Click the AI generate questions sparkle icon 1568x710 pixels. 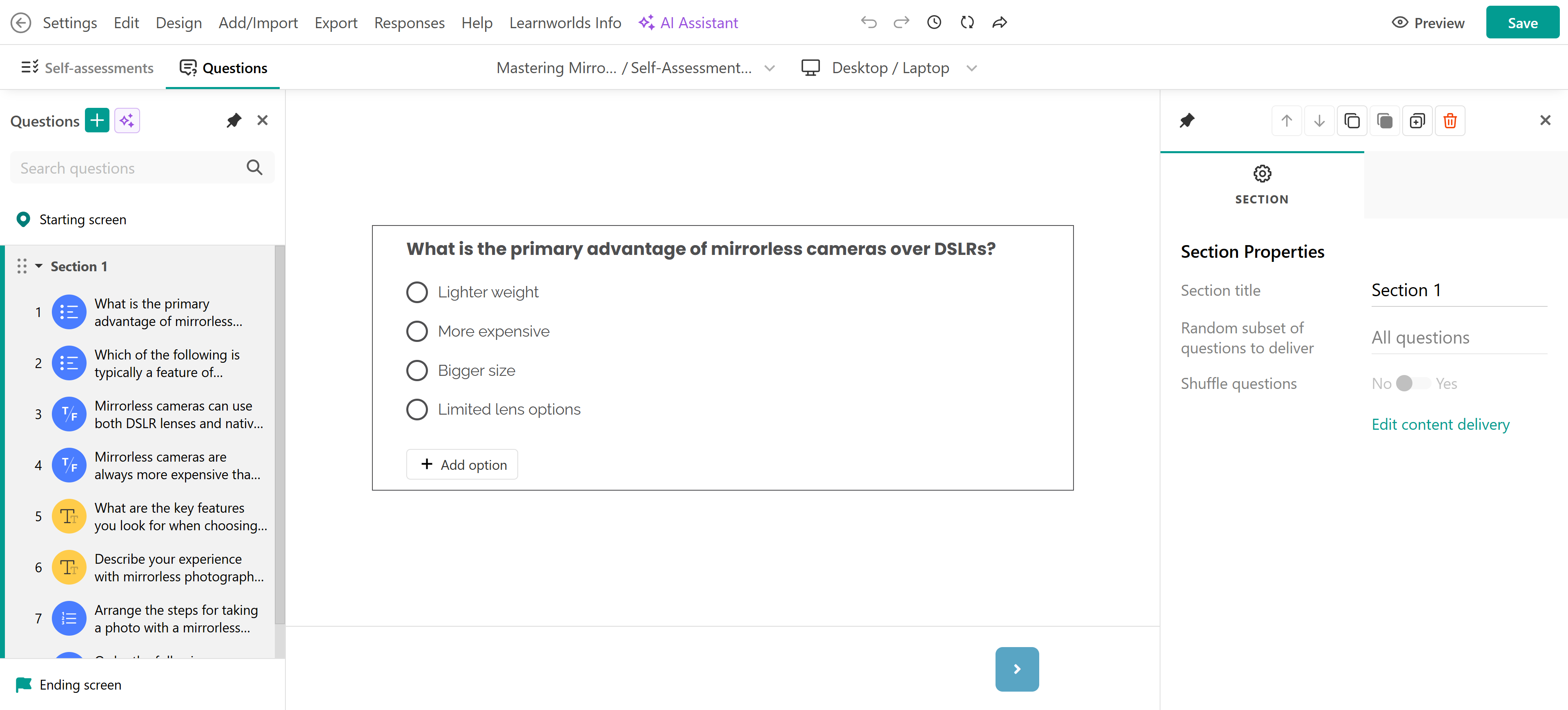click(x=127, y=121)
